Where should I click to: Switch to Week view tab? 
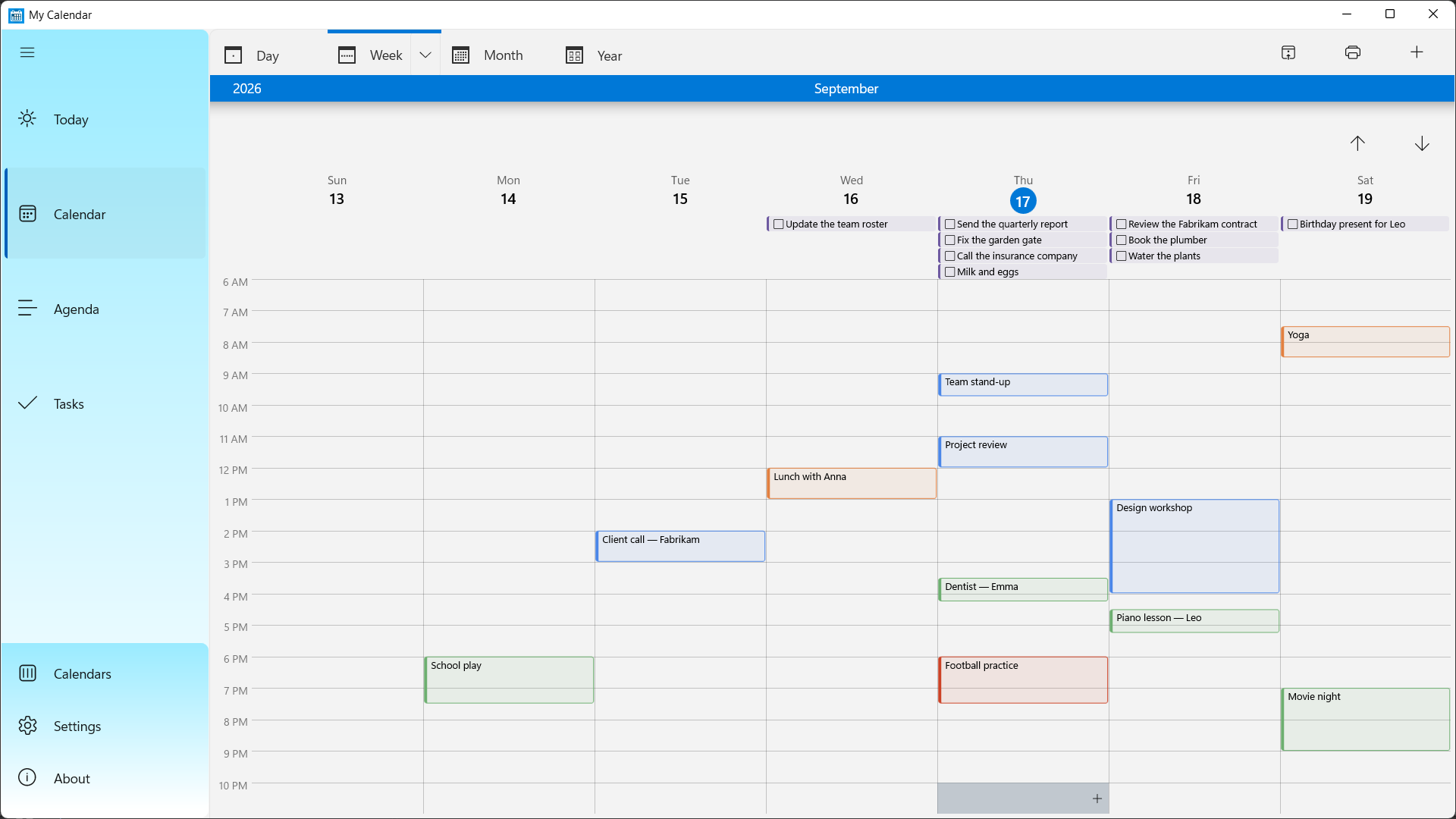tap(369, 55)
